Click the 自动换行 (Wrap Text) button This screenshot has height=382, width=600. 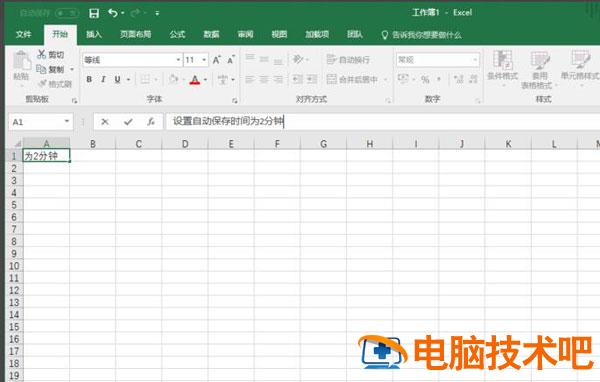click(349, 60)
